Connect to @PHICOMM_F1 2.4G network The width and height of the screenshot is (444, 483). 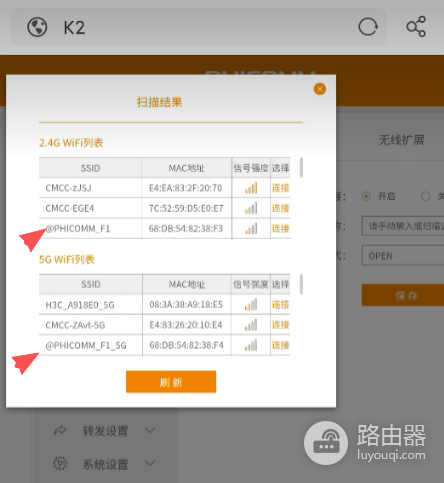click(280, 229)
